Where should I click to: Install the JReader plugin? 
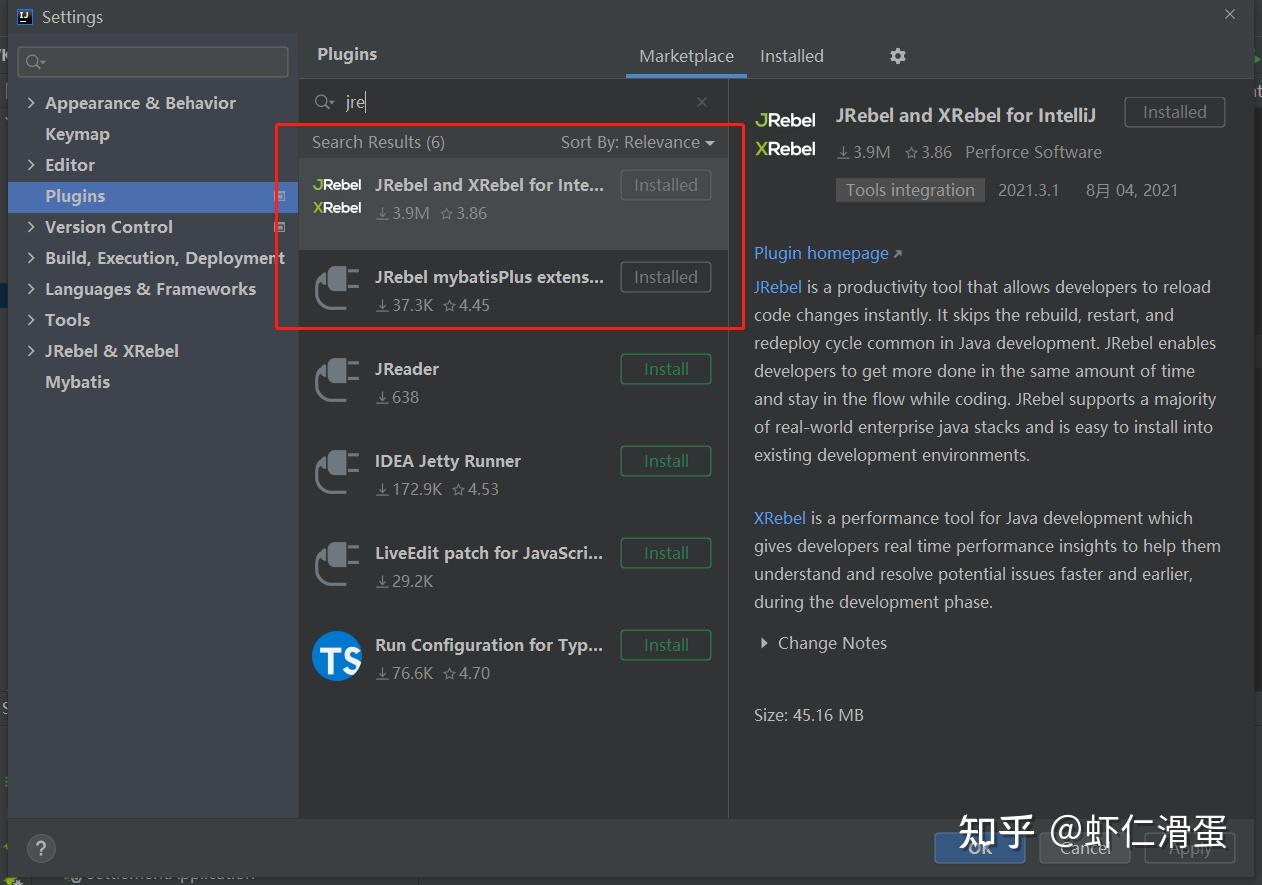(x=665, y=369)
